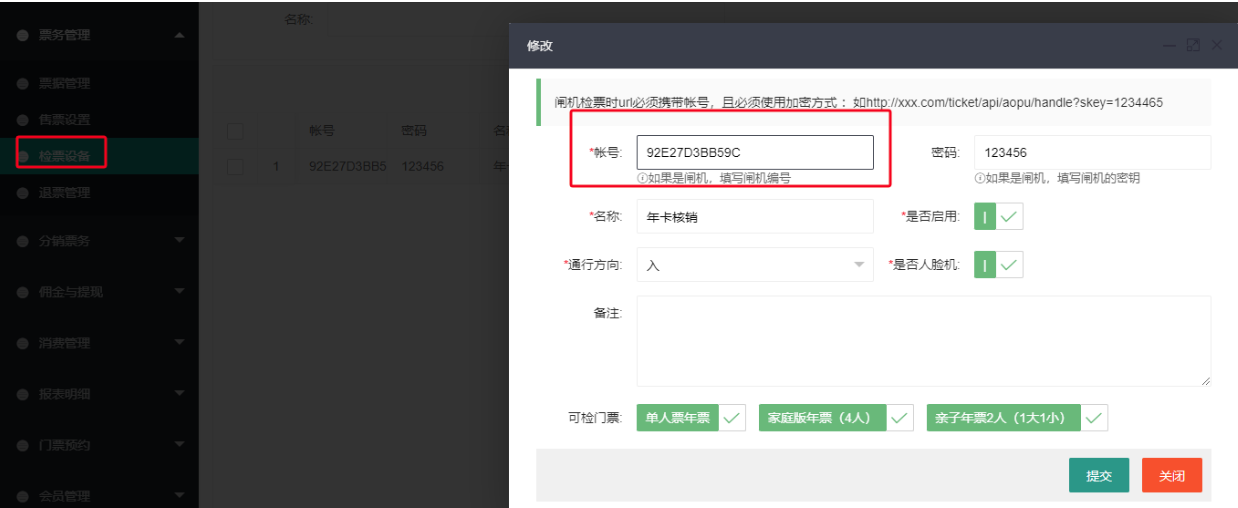Click the 密码 hint about 闸机的密钥

click(x=1057, y=178)
